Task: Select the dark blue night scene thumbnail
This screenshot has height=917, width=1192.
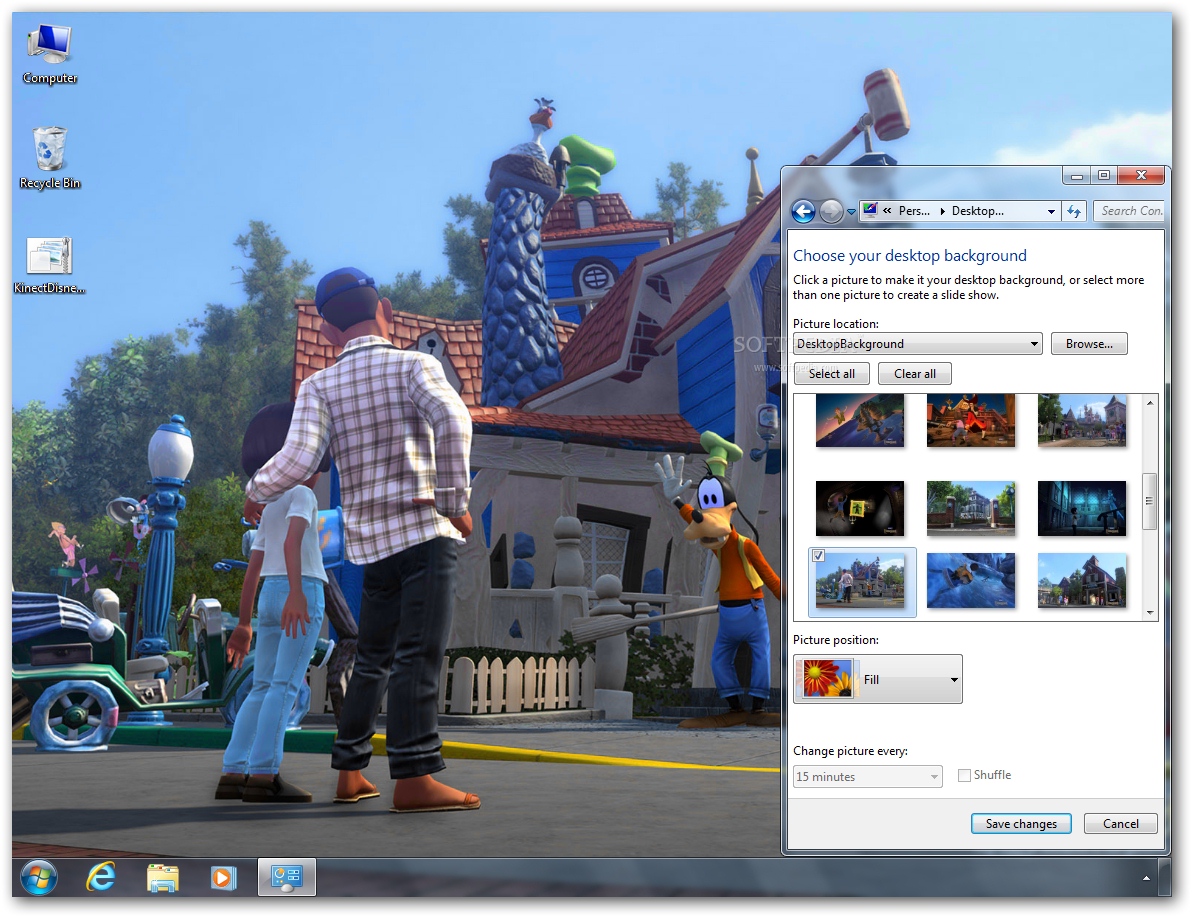Action: [x=1082, y=508]
